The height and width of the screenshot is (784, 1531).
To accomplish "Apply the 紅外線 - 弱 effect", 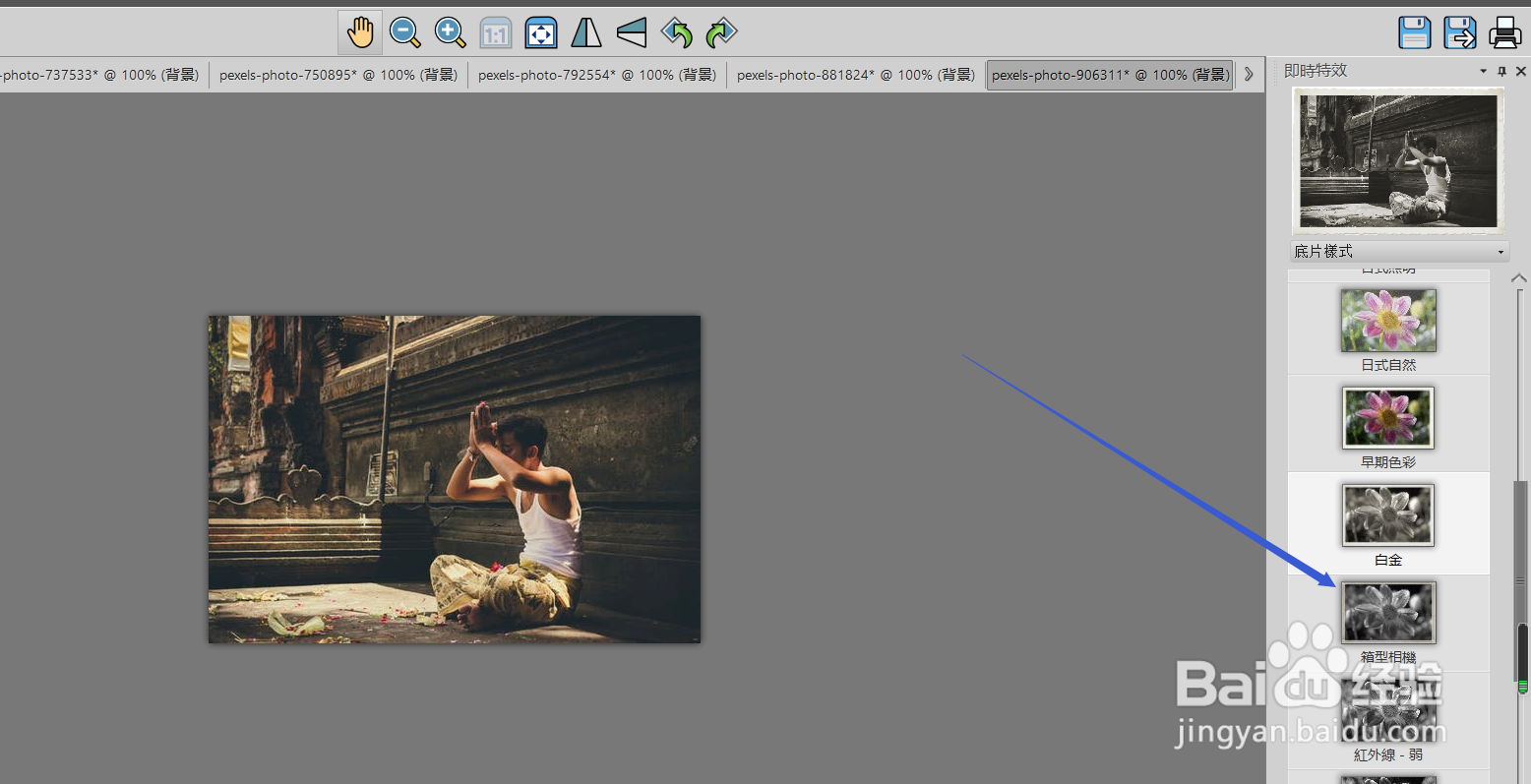I will coord(1388,710).
